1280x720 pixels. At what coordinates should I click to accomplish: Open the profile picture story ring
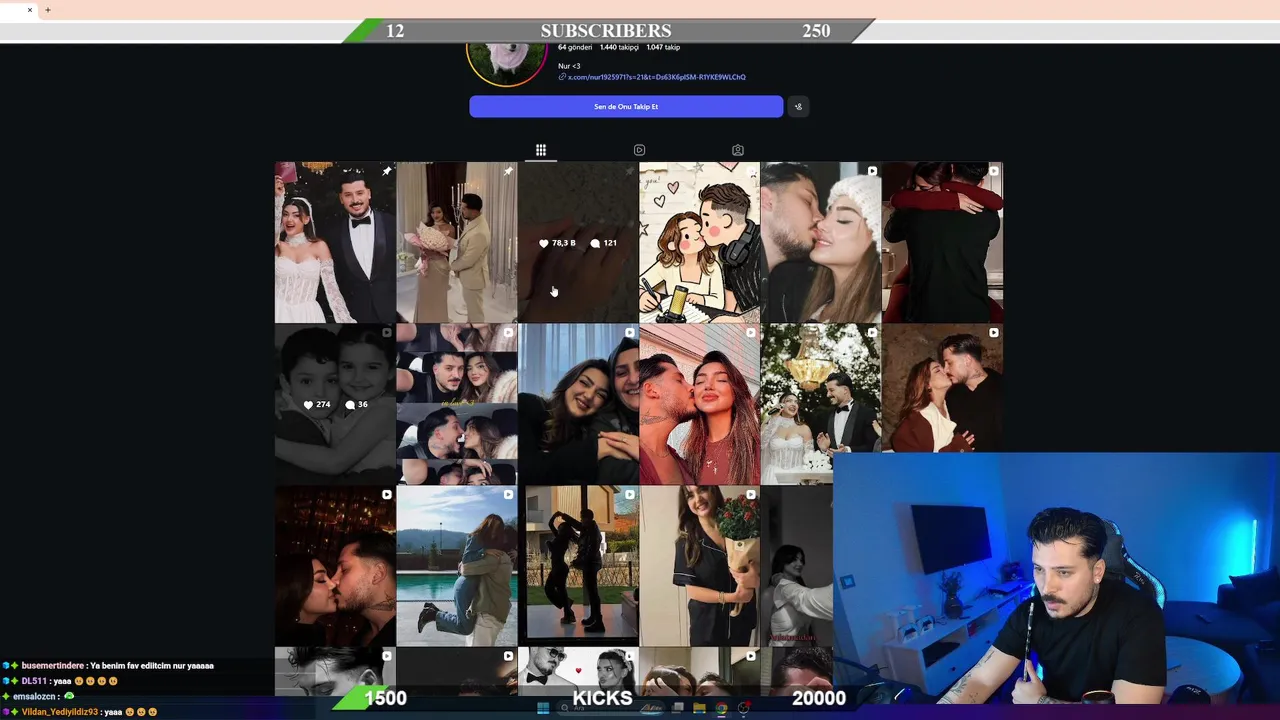pos(506,64)
